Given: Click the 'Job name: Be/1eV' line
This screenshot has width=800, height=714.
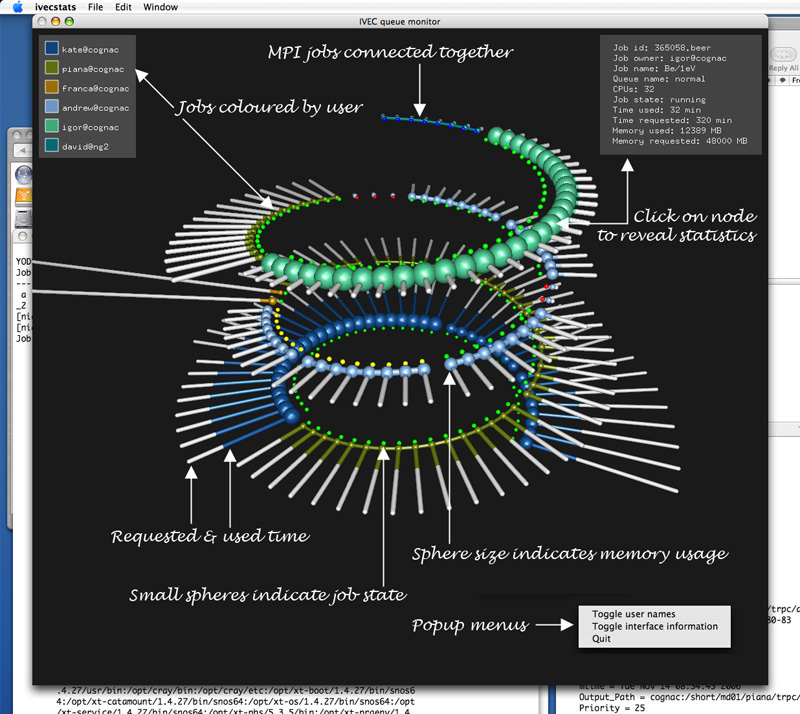Looking at the screenshot, I should pyautogui.click(x=654, y=68).
